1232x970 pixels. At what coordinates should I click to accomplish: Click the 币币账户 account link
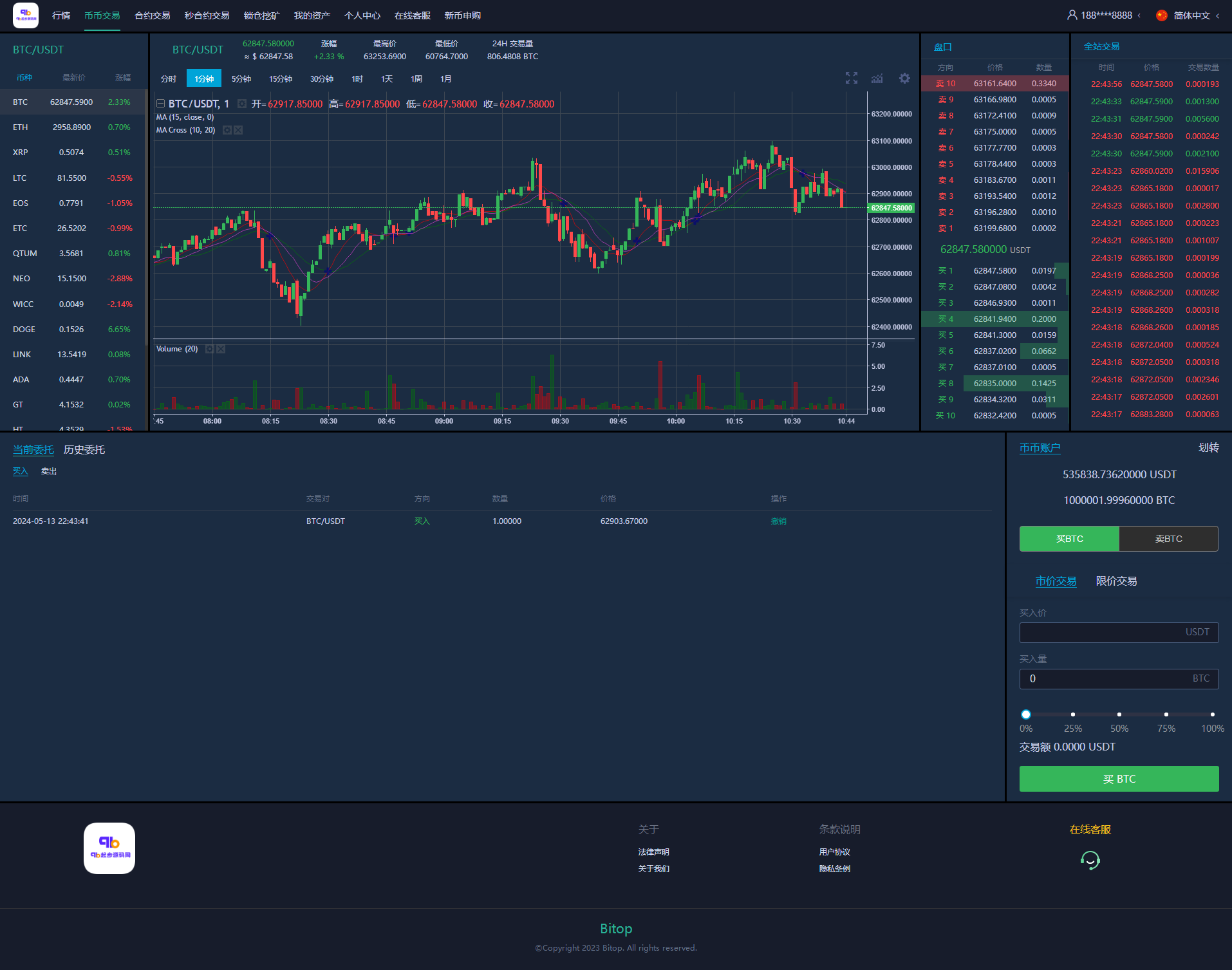coord(1040,448)
